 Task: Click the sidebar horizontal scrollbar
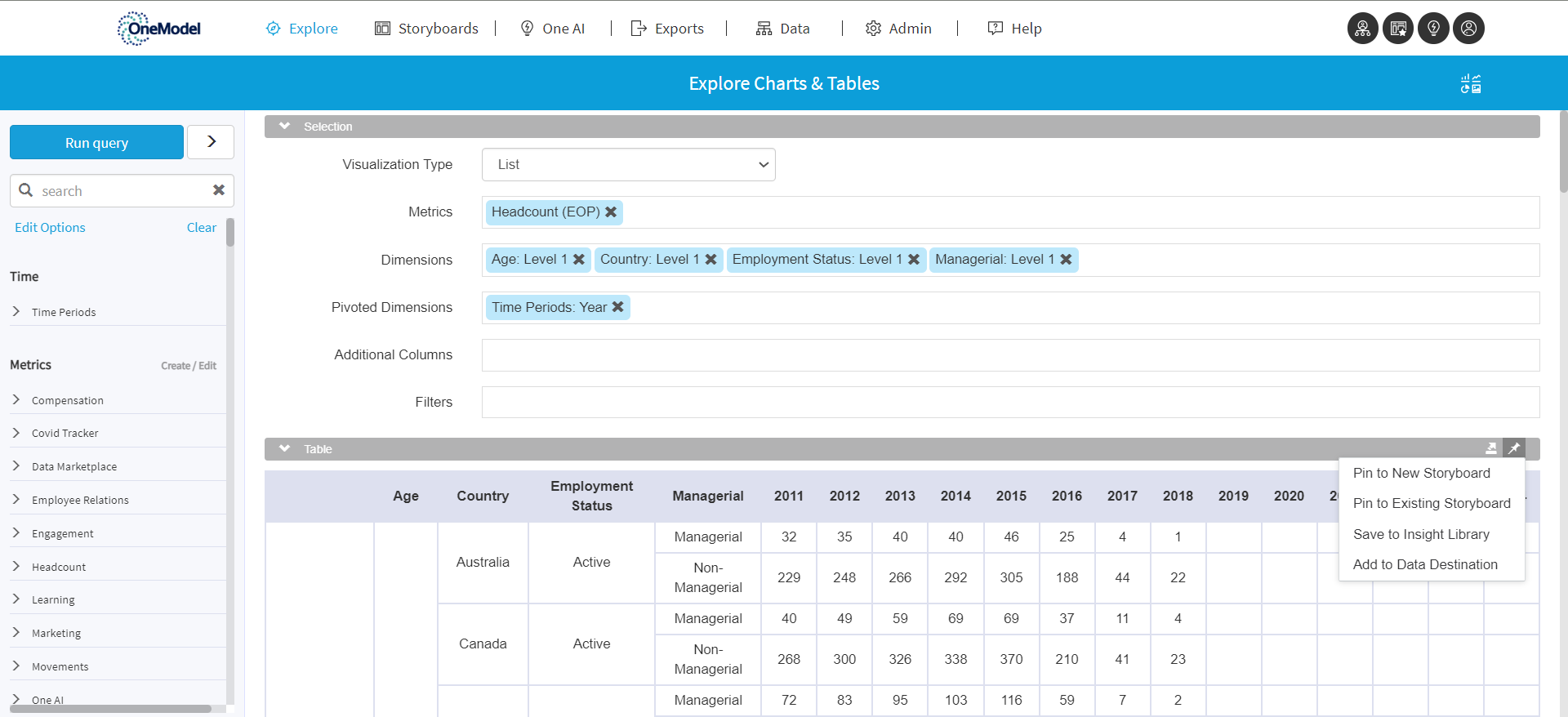click(110, 709)
